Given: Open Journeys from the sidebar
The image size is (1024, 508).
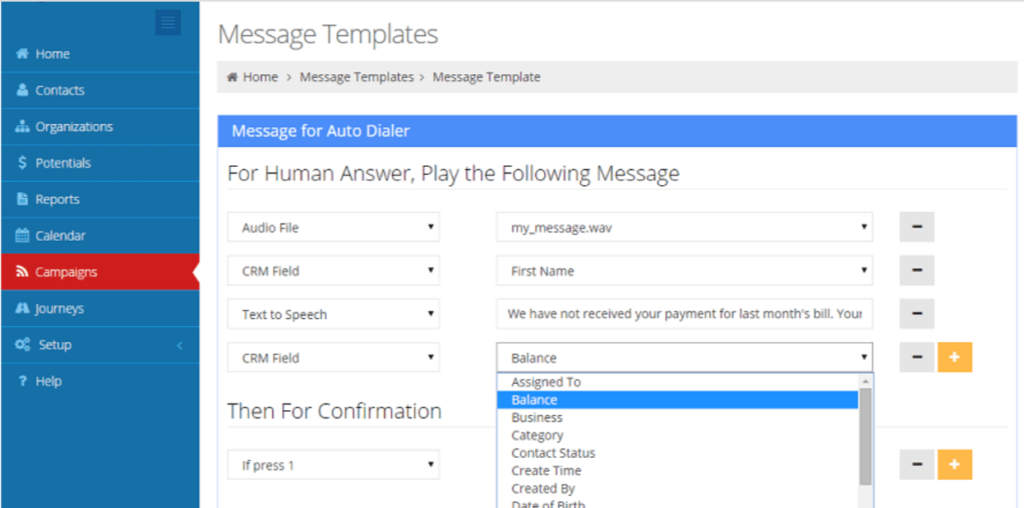Looking at the screenshot, I should (x=100, y=308).
